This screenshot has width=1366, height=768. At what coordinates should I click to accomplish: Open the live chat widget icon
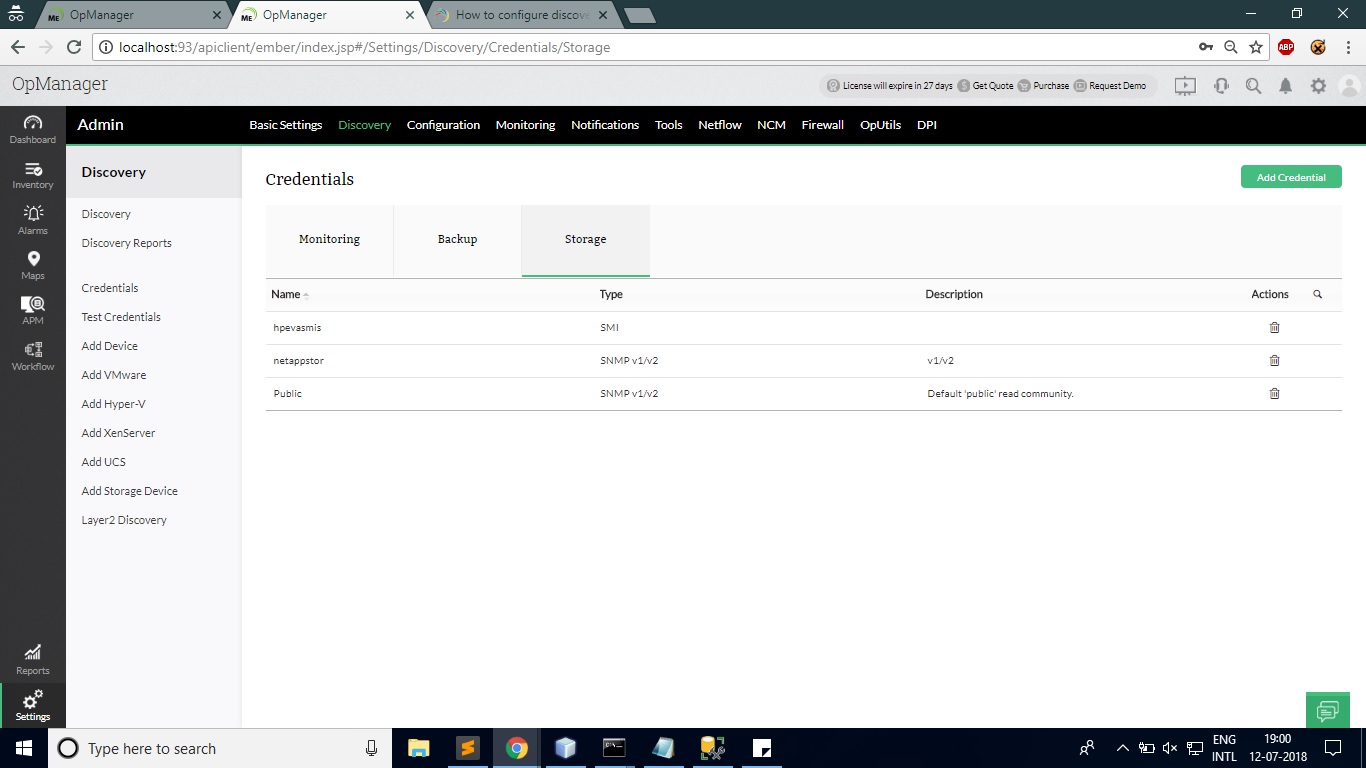click(x=1327, y=710)
